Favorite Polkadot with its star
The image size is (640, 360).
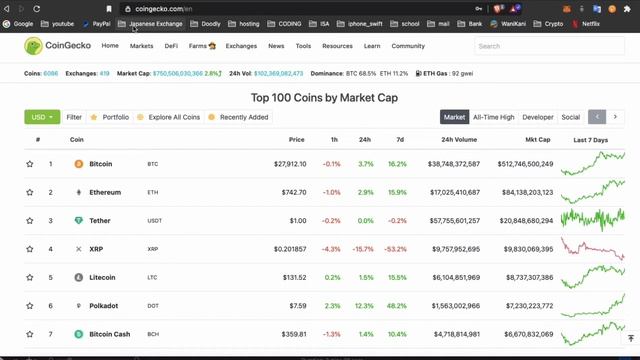point(30,306)
